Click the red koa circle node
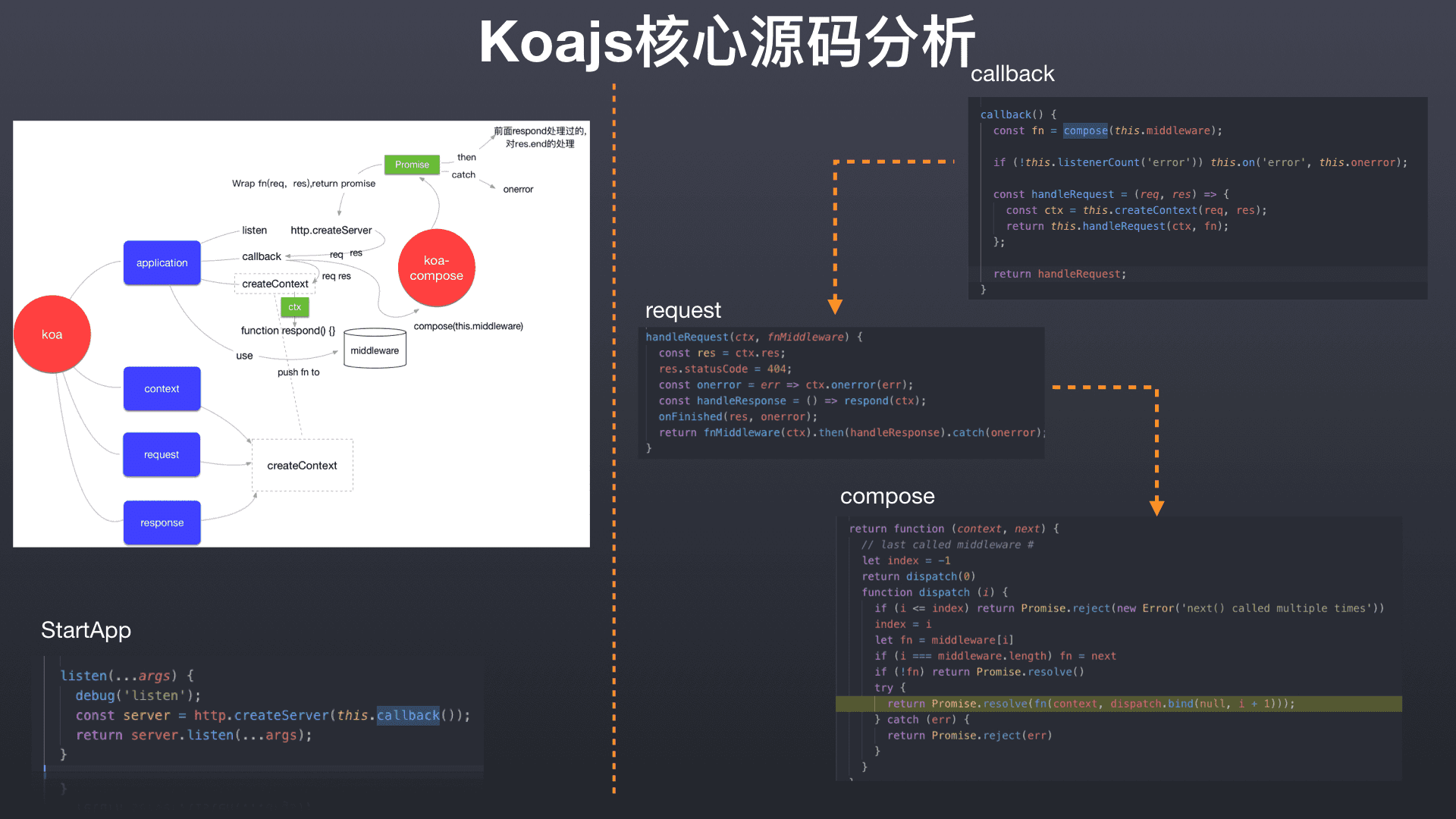Screen dimensions: 1456x819 point(52,334)
